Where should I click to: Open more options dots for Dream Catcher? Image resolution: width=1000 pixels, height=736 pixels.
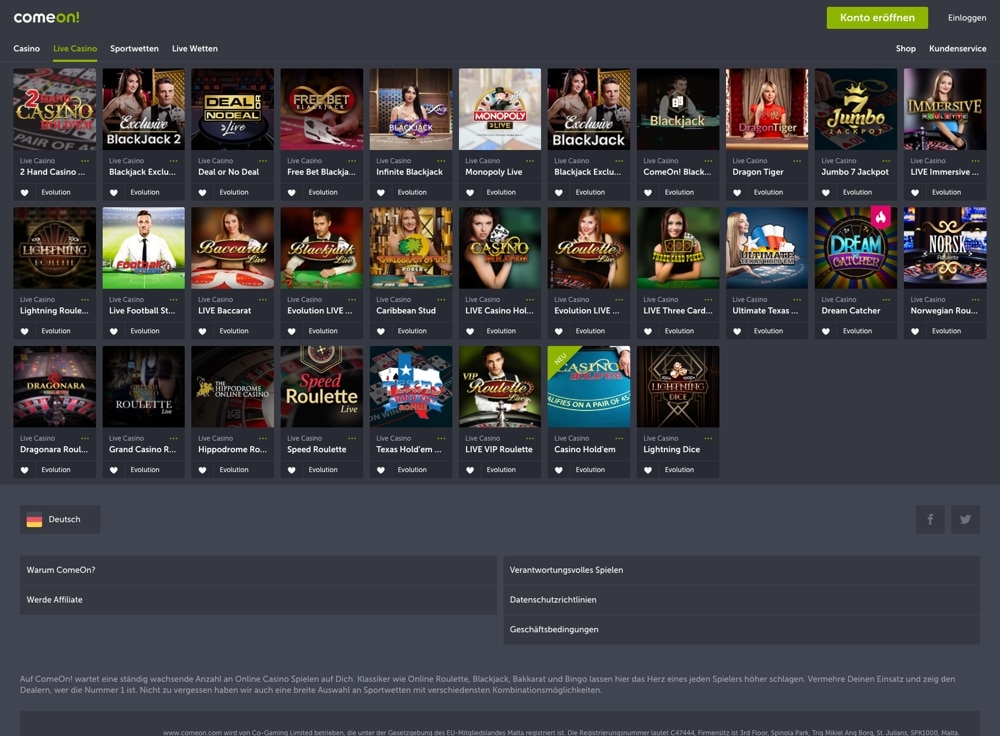click(x=886, y=300)
